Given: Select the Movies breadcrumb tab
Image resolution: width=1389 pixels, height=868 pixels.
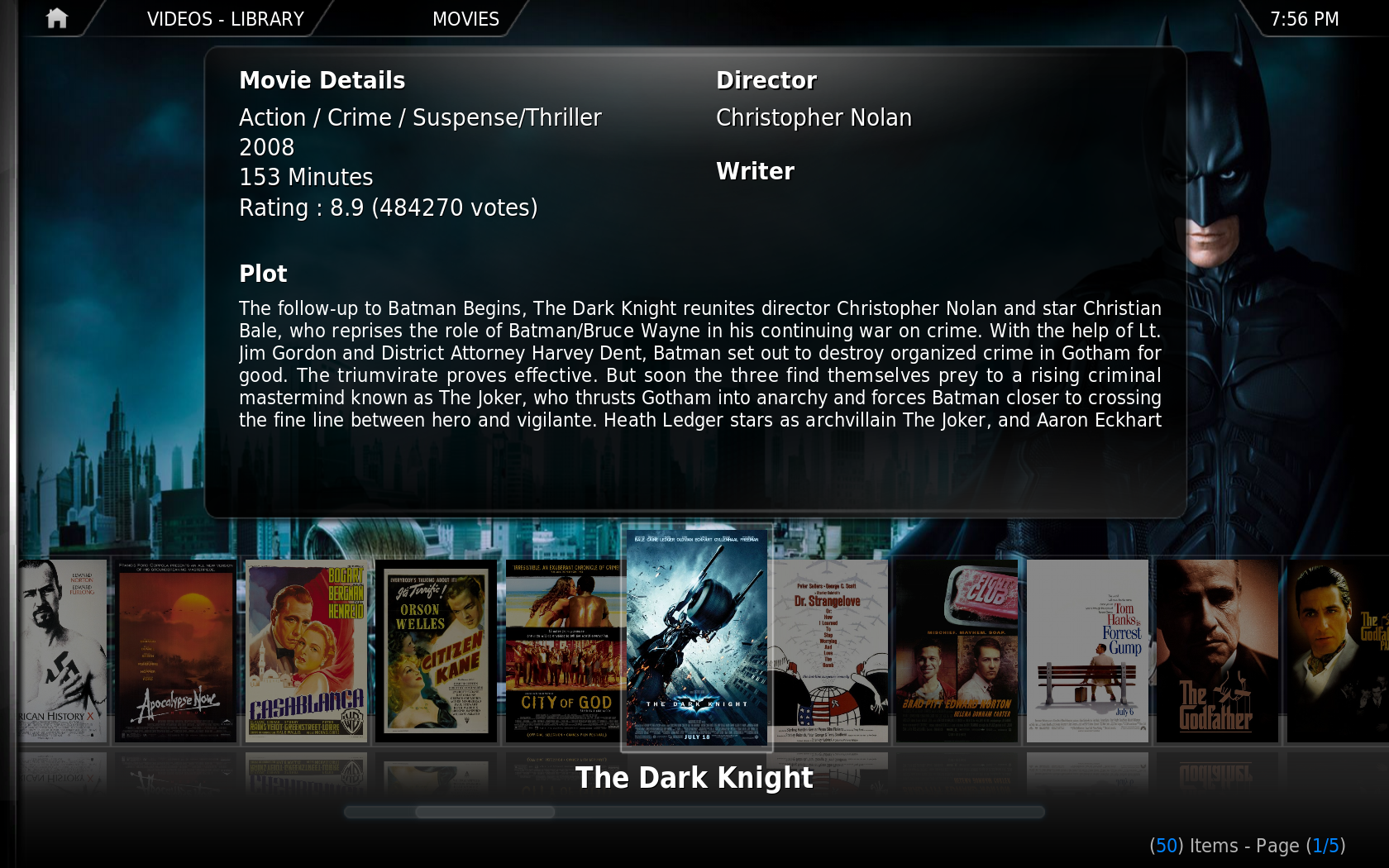Looking at the screenshot, I should click(465, 19).
